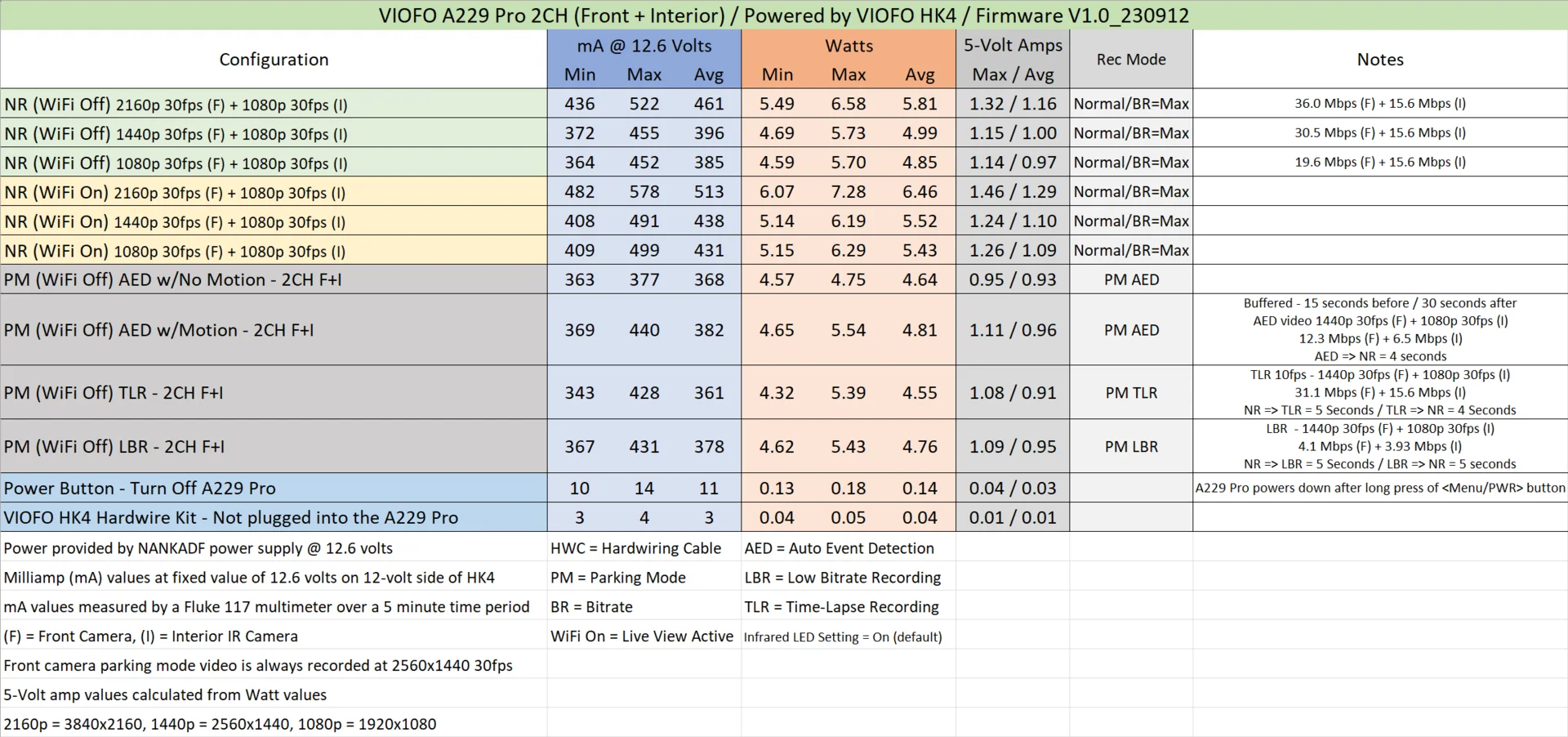The height and width of the screenshot is (737, 1568).
Task: Click the Rec Mode column header
Action: pyautogui.click(x=1131, y=59)
